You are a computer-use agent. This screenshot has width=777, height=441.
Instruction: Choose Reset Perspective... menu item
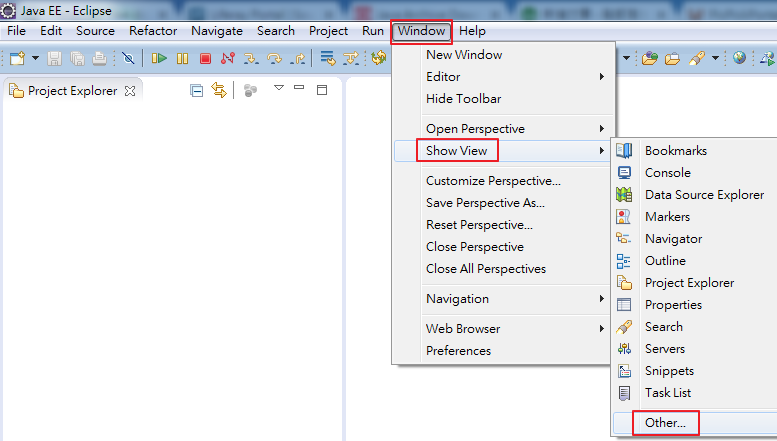point(503,225)
